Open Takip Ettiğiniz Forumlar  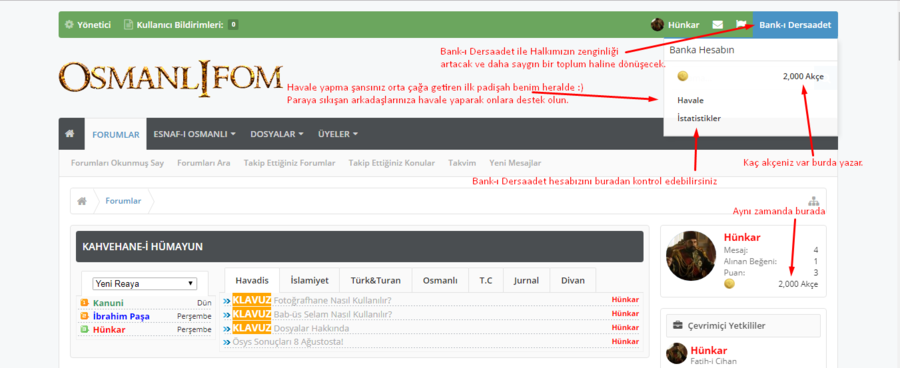[x=289, y=163]
